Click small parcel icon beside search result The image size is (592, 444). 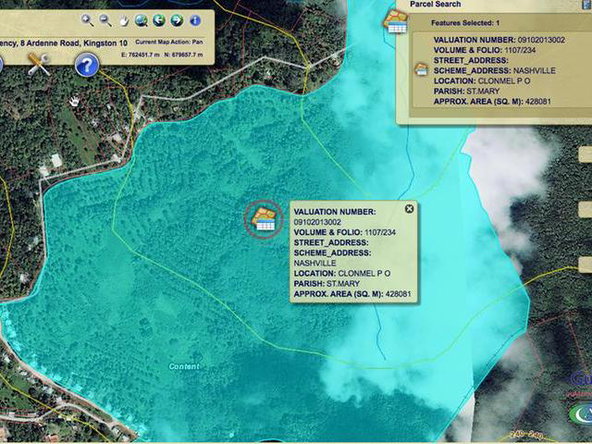click(x=421, y=69)
